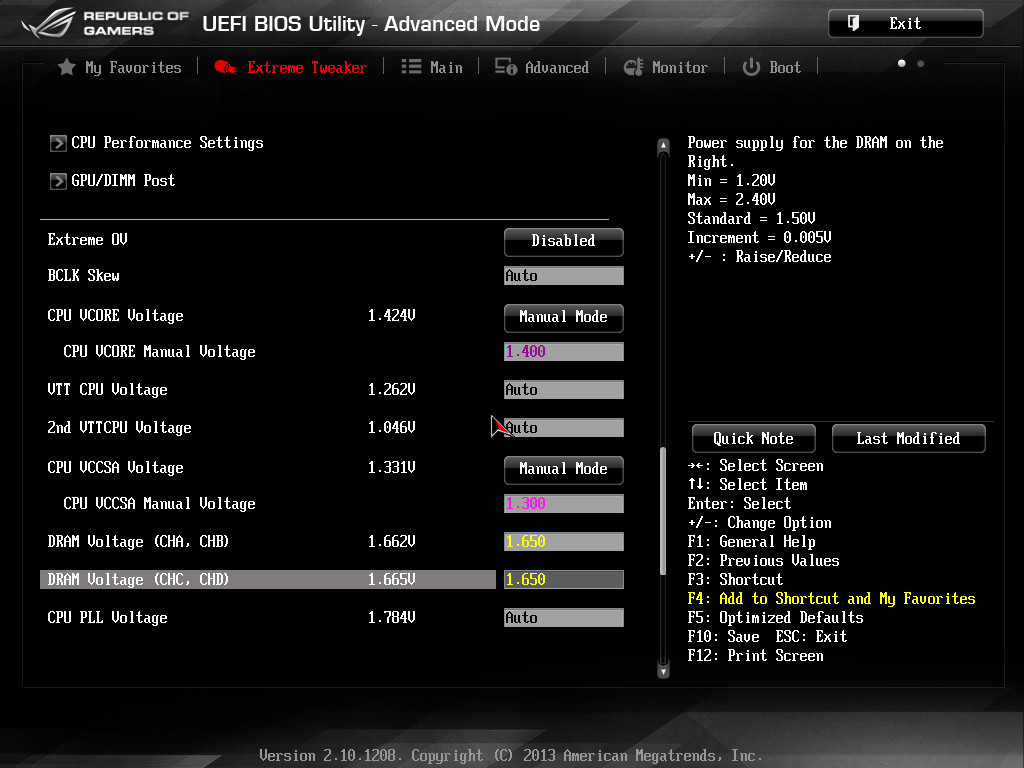Select the CPU PLL Voltage label
This screenshot has height=768, width=1024.
108,618
